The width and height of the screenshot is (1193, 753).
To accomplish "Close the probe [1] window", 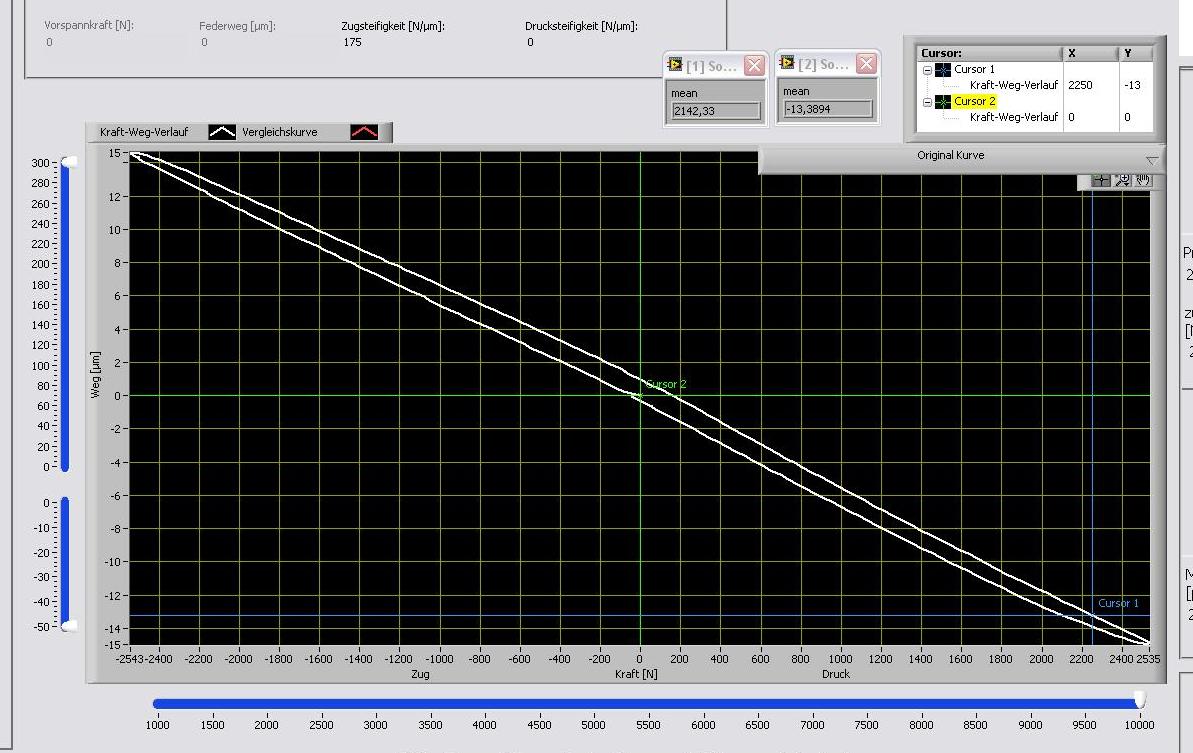I will click(x=754, y=65).
